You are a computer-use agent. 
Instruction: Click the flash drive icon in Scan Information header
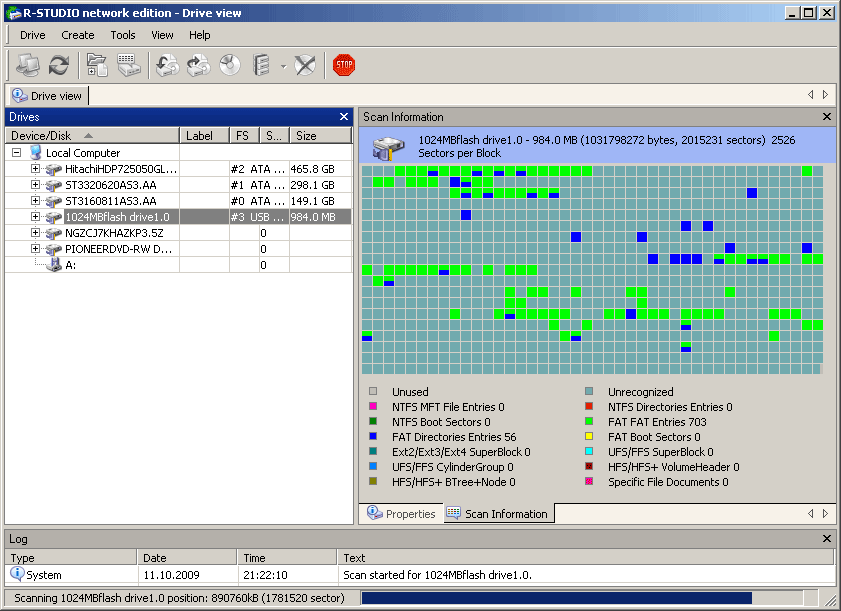point(388,148)
